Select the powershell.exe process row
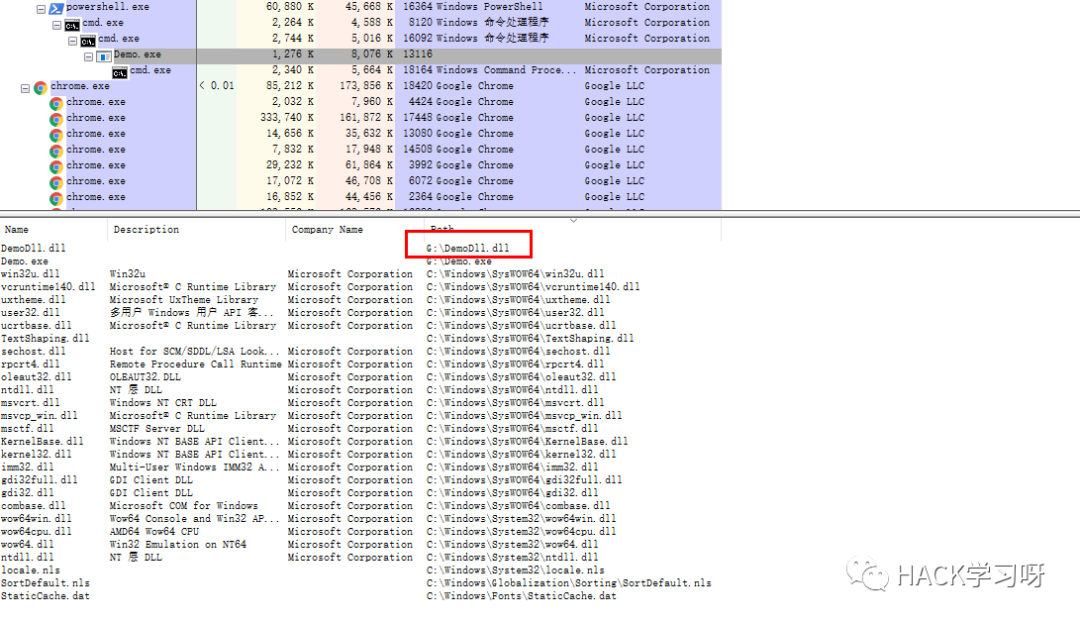1080x623 pixels. point(361,7)
